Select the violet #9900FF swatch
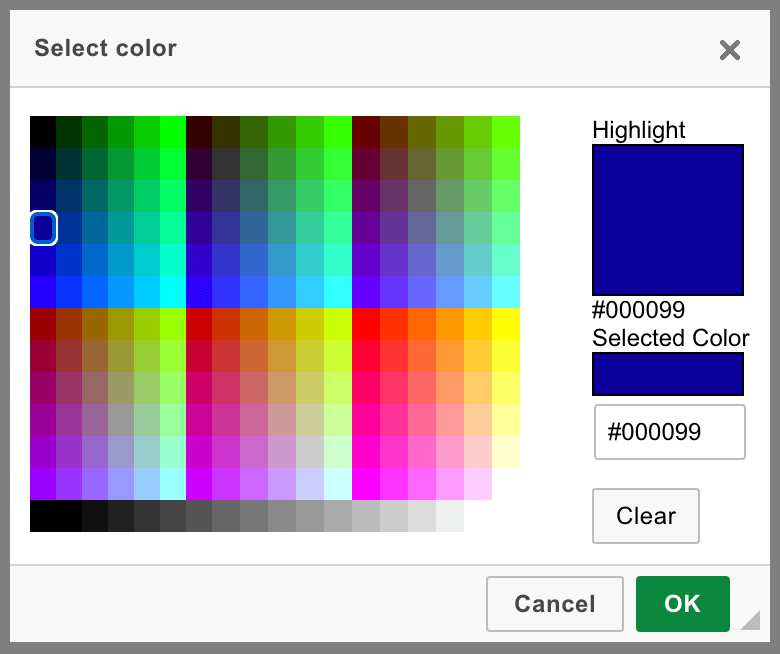 click(x=43, y=484)
